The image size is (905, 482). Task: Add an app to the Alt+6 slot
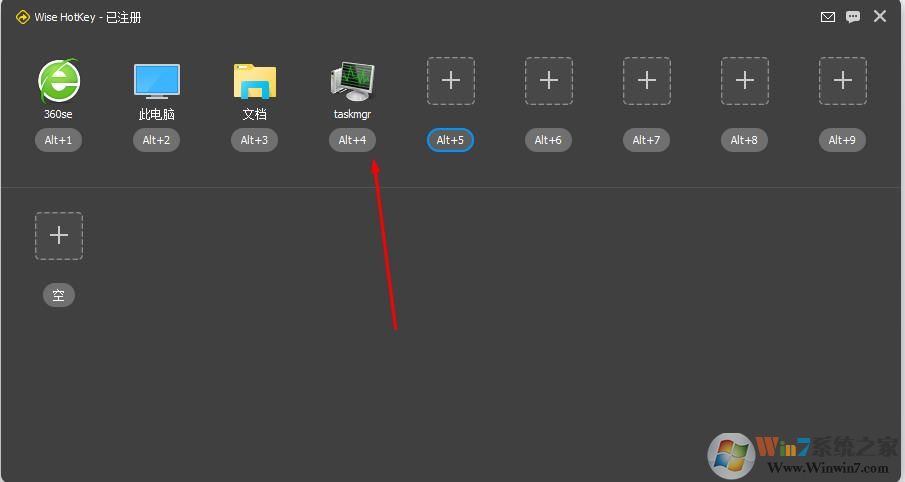[549, 81]
